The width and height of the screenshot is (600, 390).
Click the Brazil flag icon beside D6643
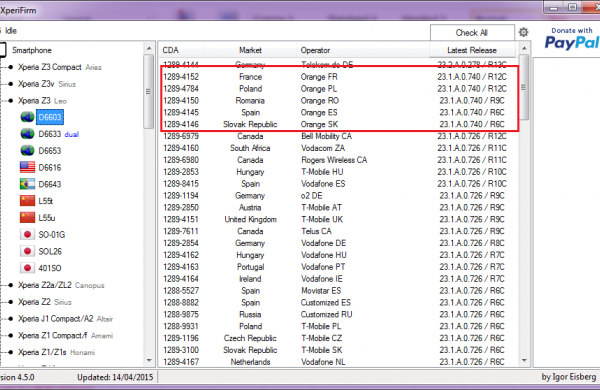(x=27, y=184)
